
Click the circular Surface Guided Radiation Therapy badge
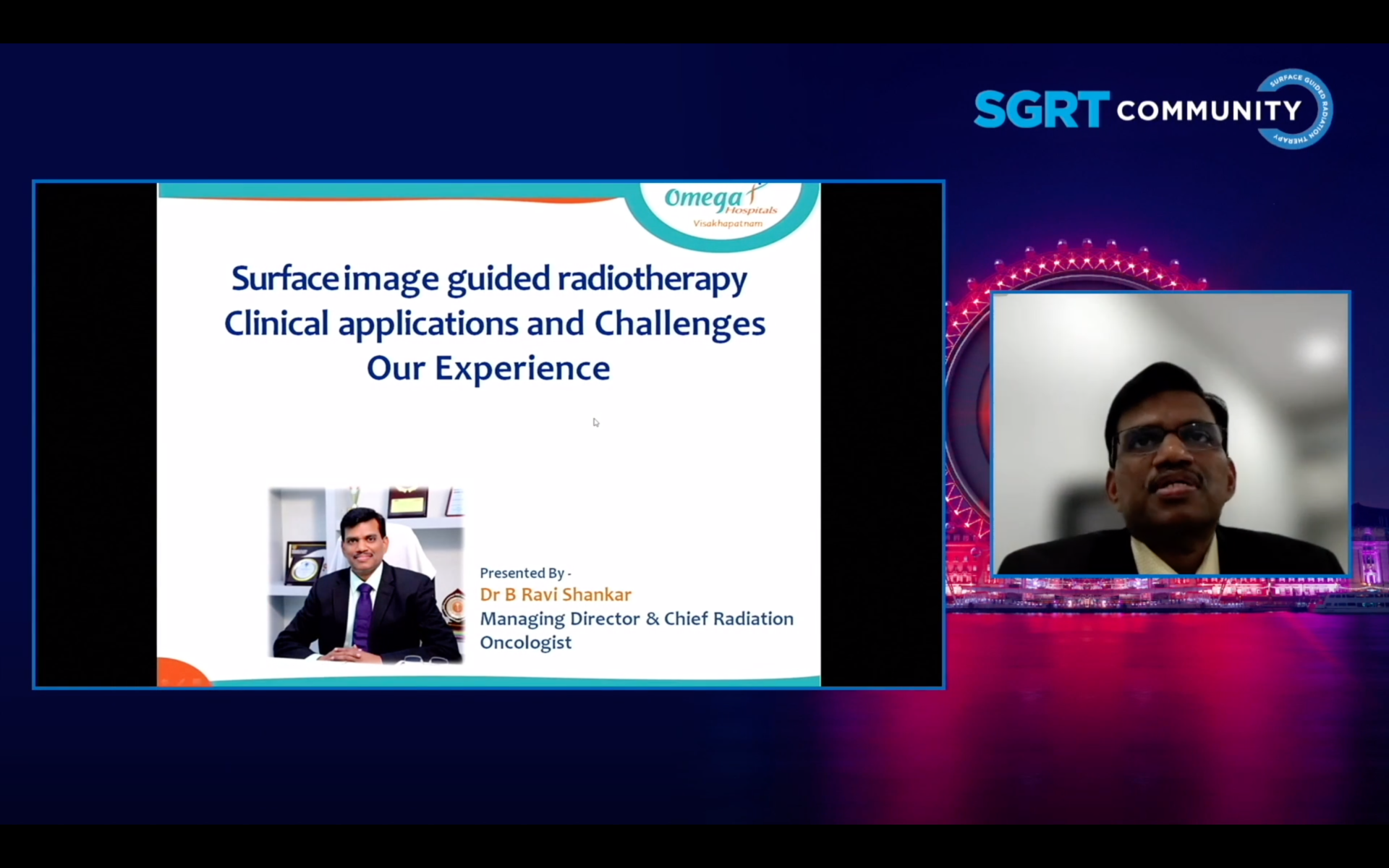pyautogui.click(x=1302, y=109)
